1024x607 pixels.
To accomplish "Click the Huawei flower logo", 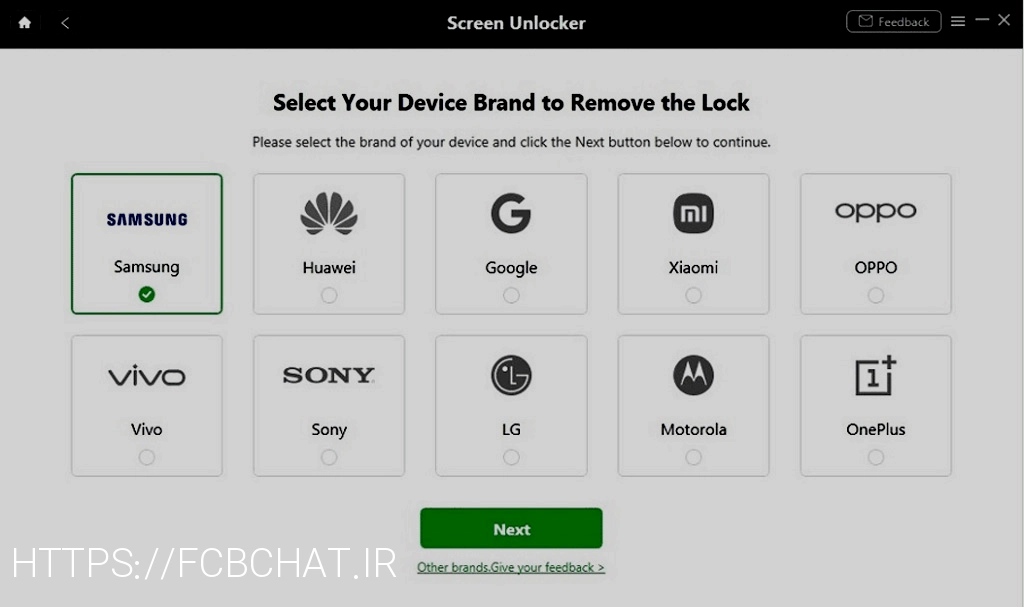I will point(328,214).
